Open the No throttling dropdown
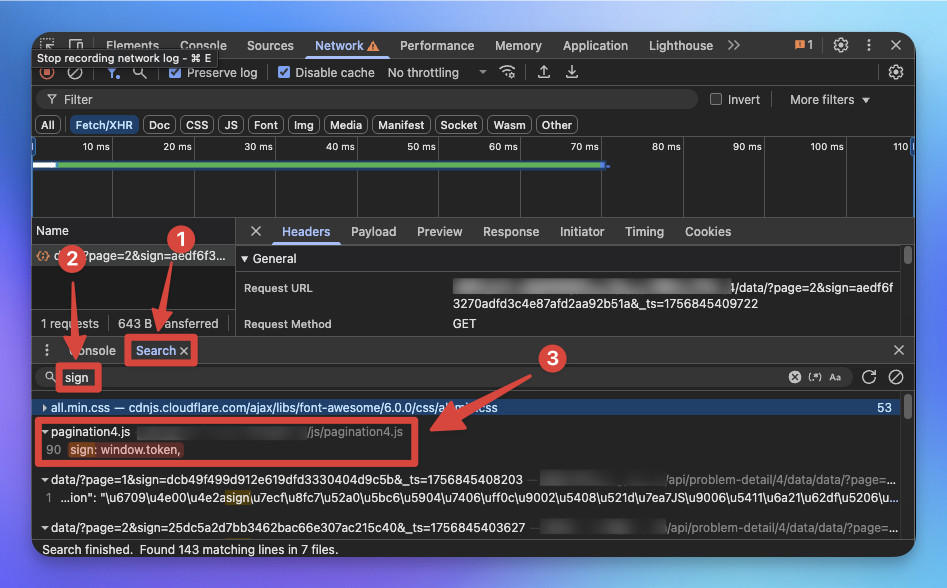Screen dimensions: 947x588 (x=437, y=72)
